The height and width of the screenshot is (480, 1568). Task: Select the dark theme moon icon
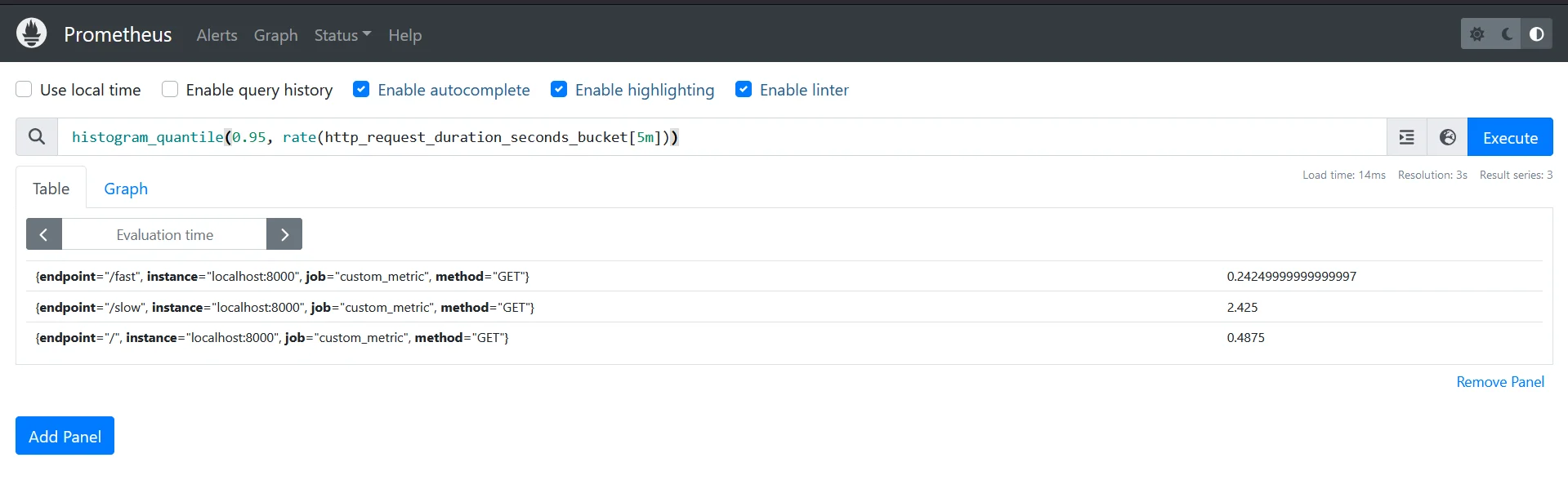point(1507,33)
